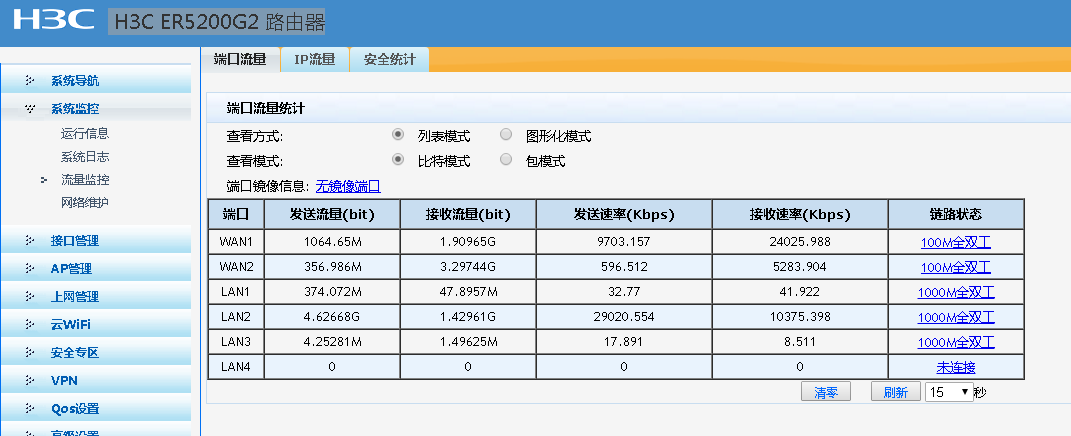Go to 系统日志 page

click(85, 156)
